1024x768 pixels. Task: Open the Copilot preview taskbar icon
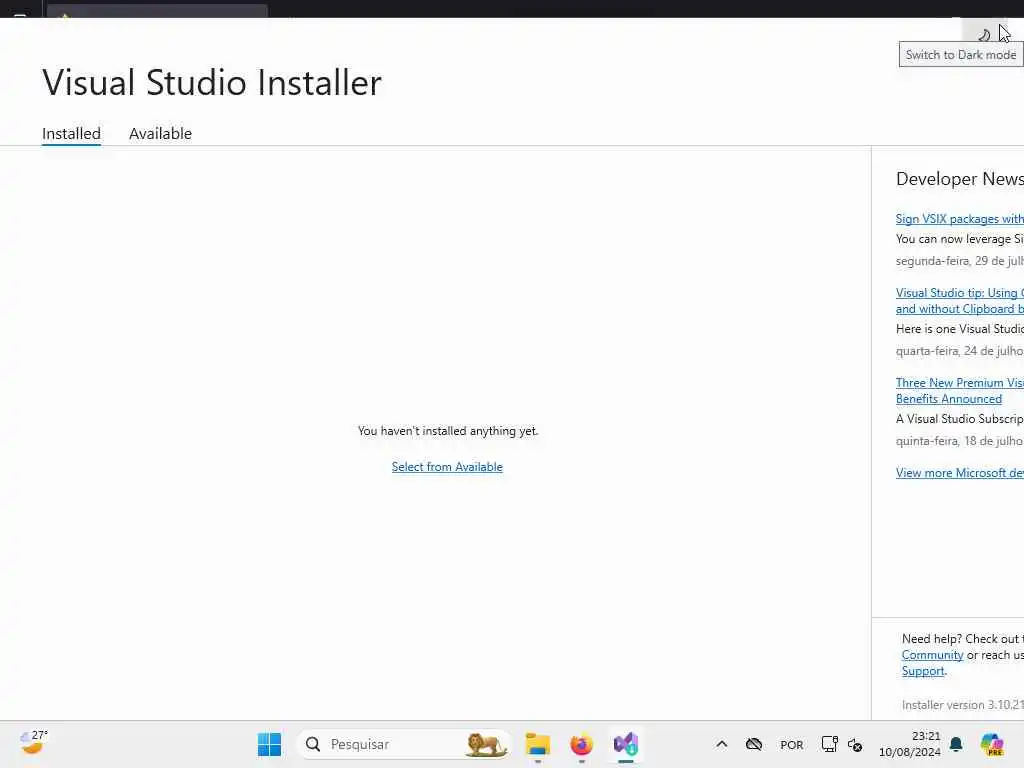(992, 744)
